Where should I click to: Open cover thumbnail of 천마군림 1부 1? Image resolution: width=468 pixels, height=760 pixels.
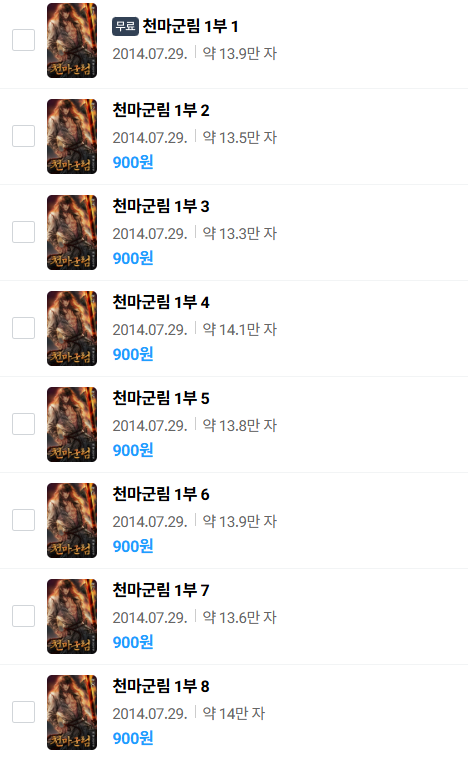[x=72, y=40]
